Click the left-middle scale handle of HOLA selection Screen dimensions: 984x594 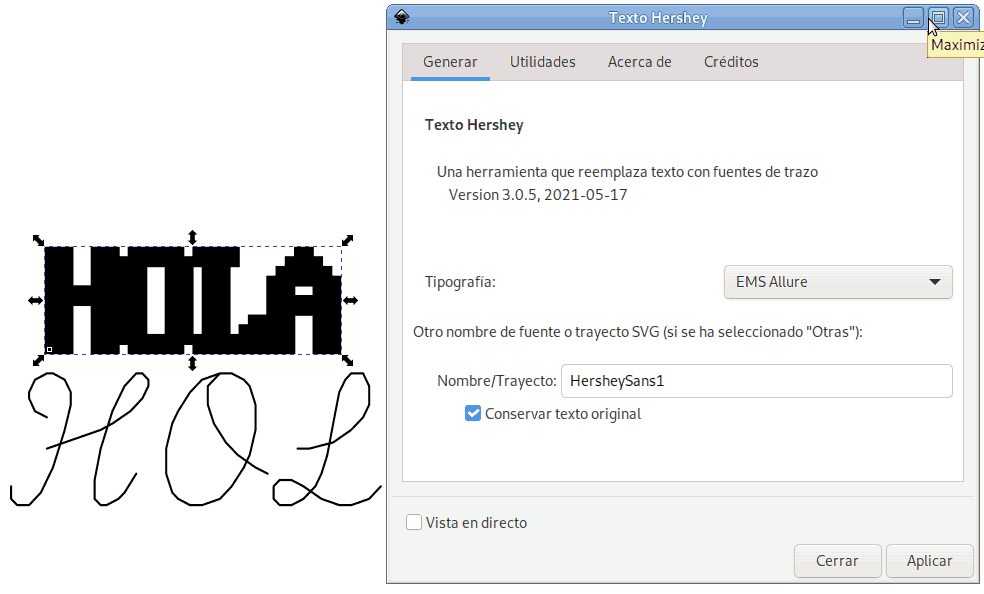35,300
